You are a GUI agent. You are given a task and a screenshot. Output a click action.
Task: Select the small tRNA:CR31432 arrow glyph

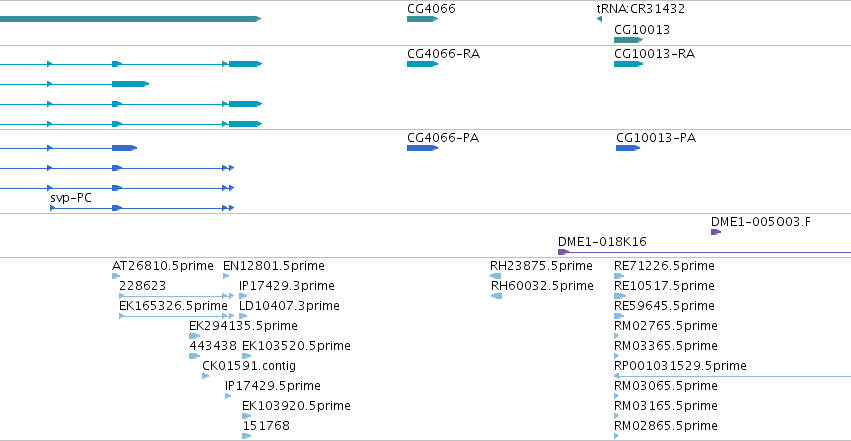[x=599, y=19]
